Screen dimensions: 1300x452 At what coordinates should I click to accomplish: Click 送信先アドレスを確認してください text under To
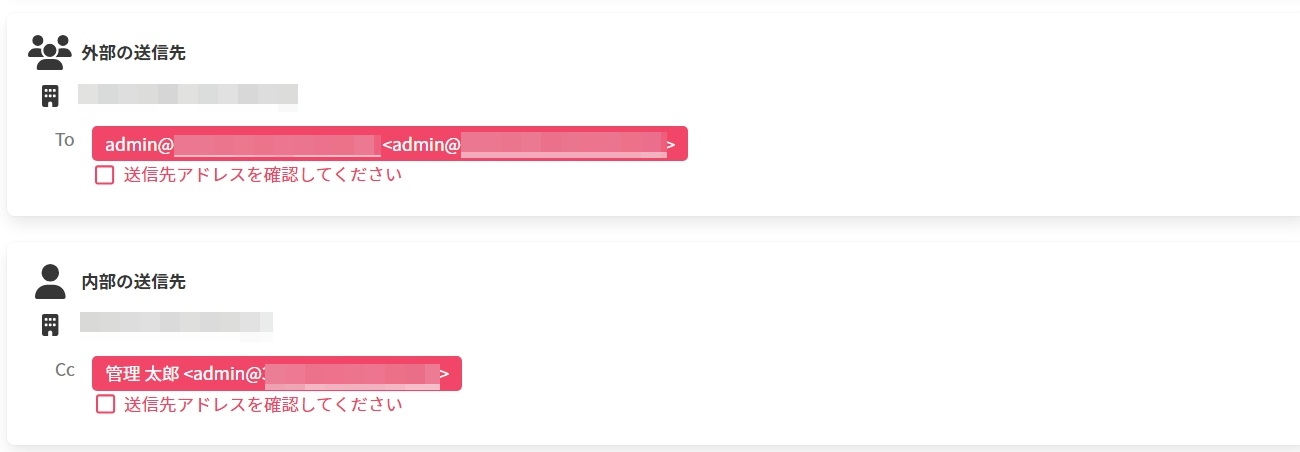[262, 175]
